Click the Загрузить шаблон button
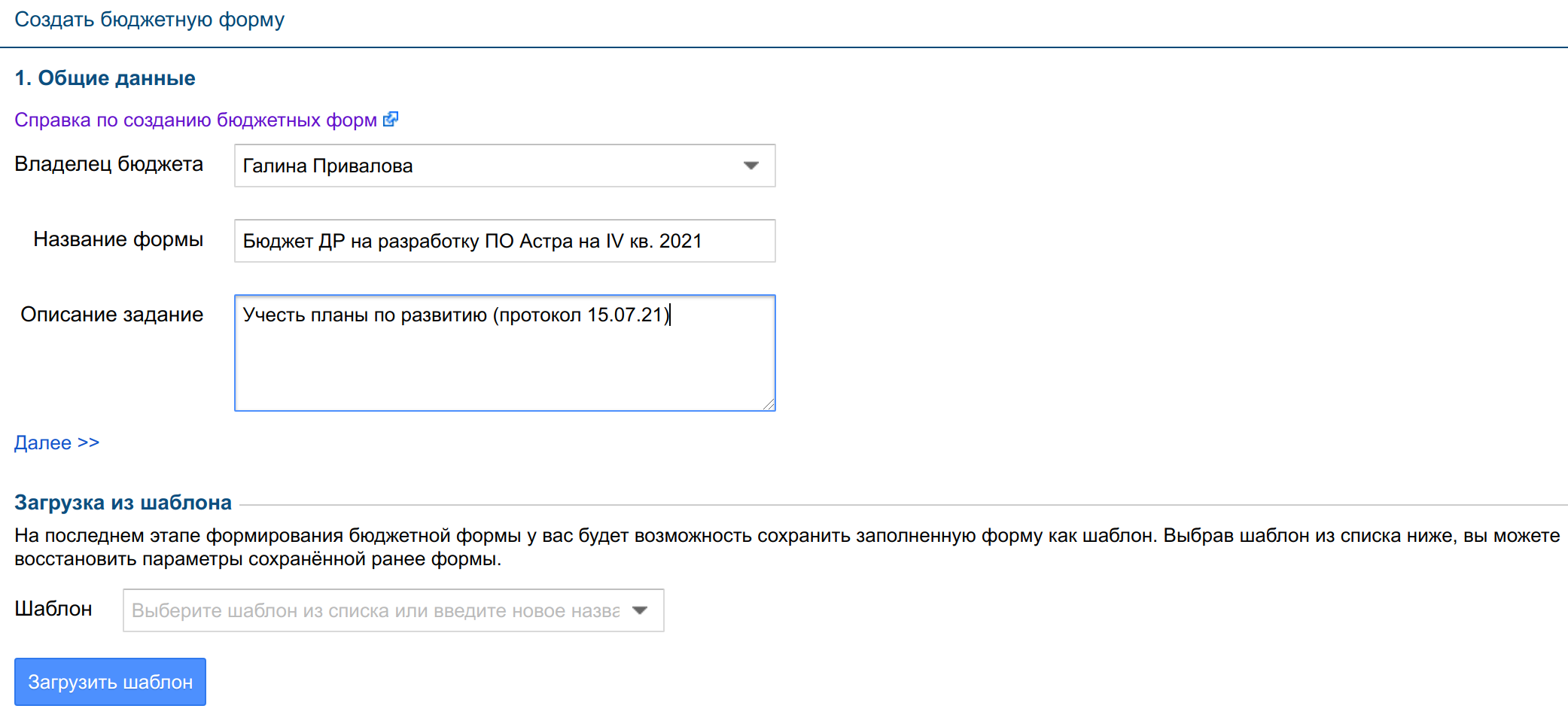The width and height of the screenshot is (1568, 724). (110, 682)
